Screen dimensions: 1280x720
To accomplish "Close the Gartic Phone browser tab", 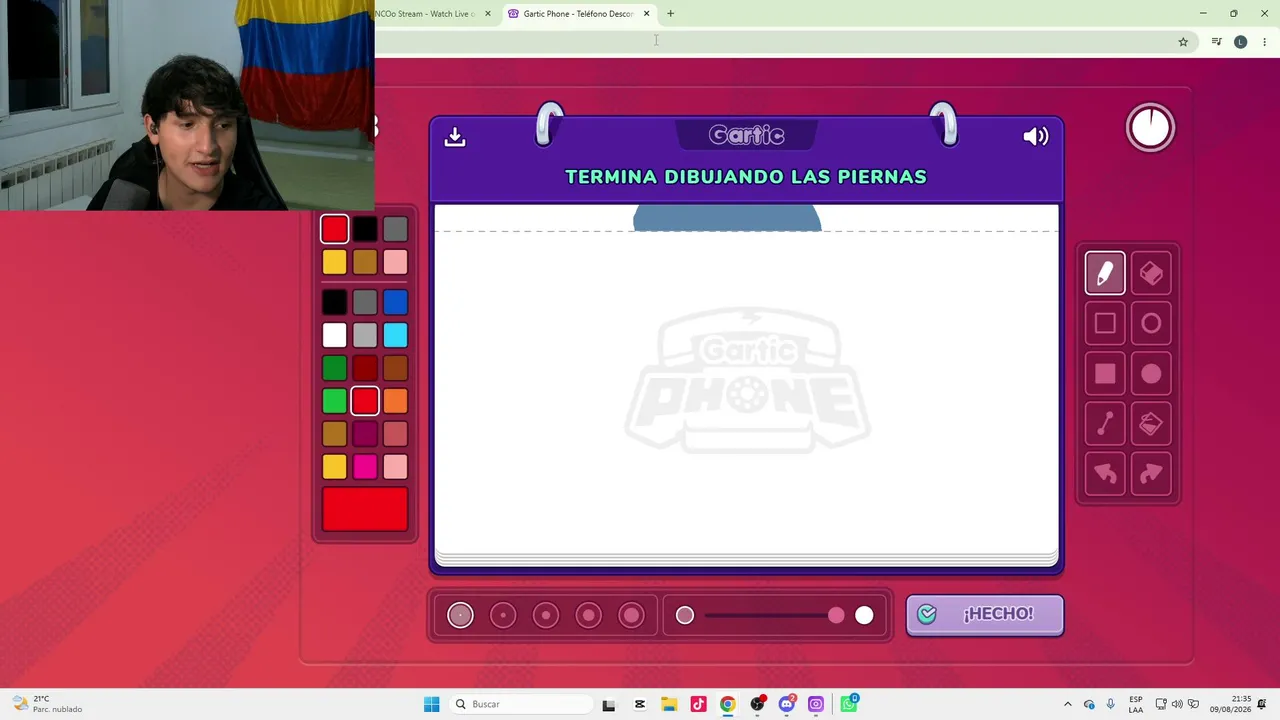I will 647,14.
